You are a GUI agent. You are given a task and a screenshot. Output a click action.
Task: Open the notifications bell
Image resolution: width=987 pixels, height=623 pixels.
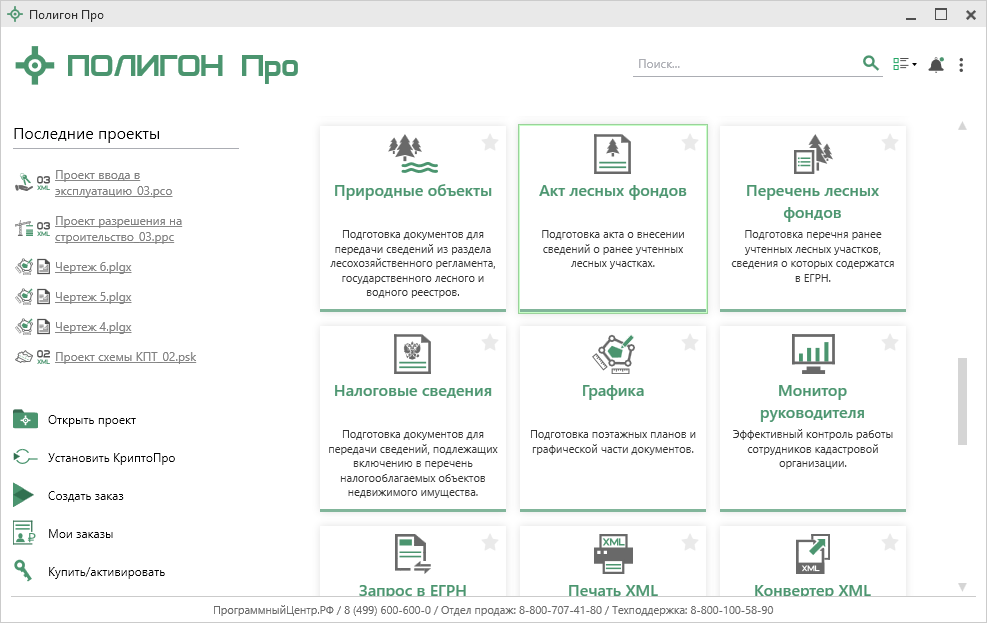936,65
